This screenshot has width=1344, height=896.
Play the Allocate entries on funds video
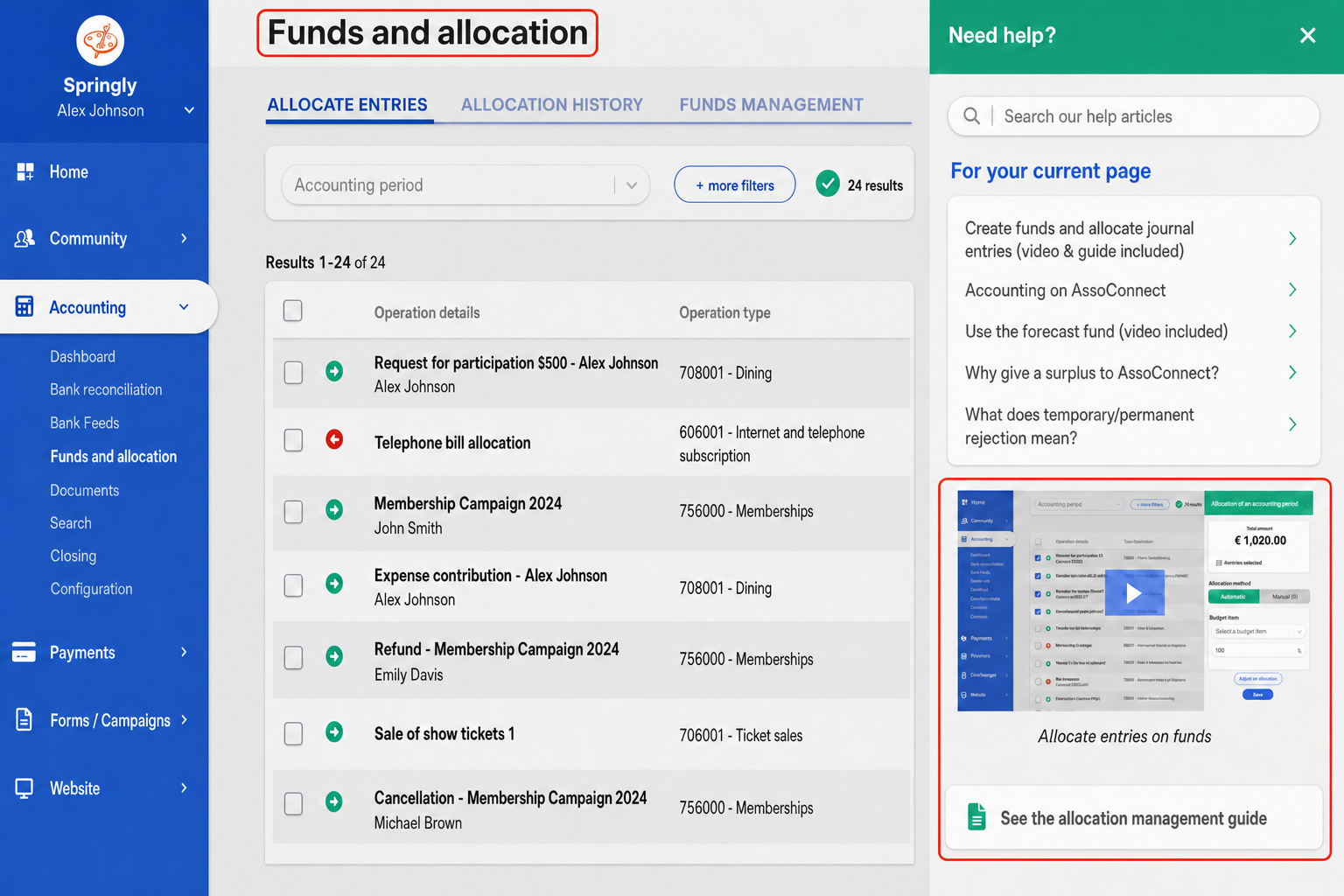[1133, 593]
